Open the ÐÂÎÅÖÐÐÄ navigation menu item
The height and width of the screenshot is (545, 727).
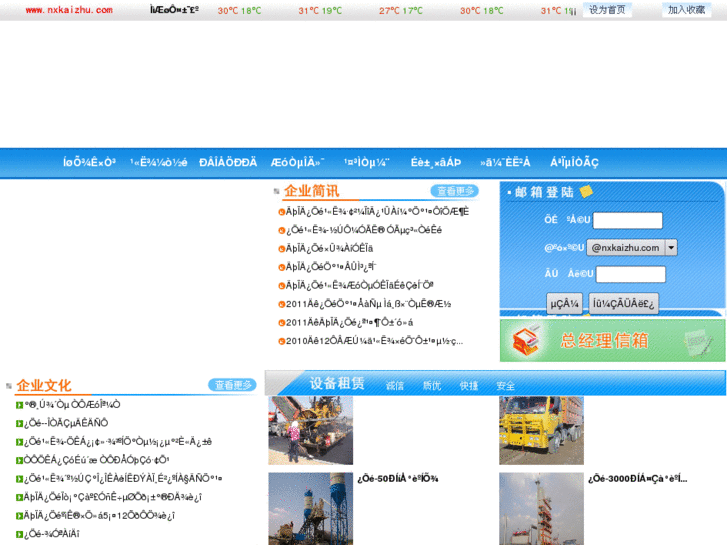(x=228, y=162)
